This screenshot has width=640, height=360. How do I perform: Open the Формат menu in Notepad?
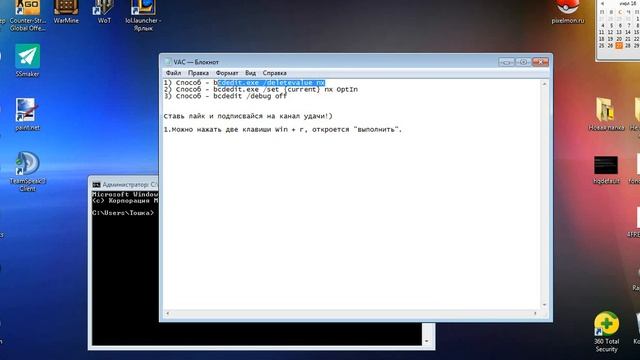pos(227,73)
